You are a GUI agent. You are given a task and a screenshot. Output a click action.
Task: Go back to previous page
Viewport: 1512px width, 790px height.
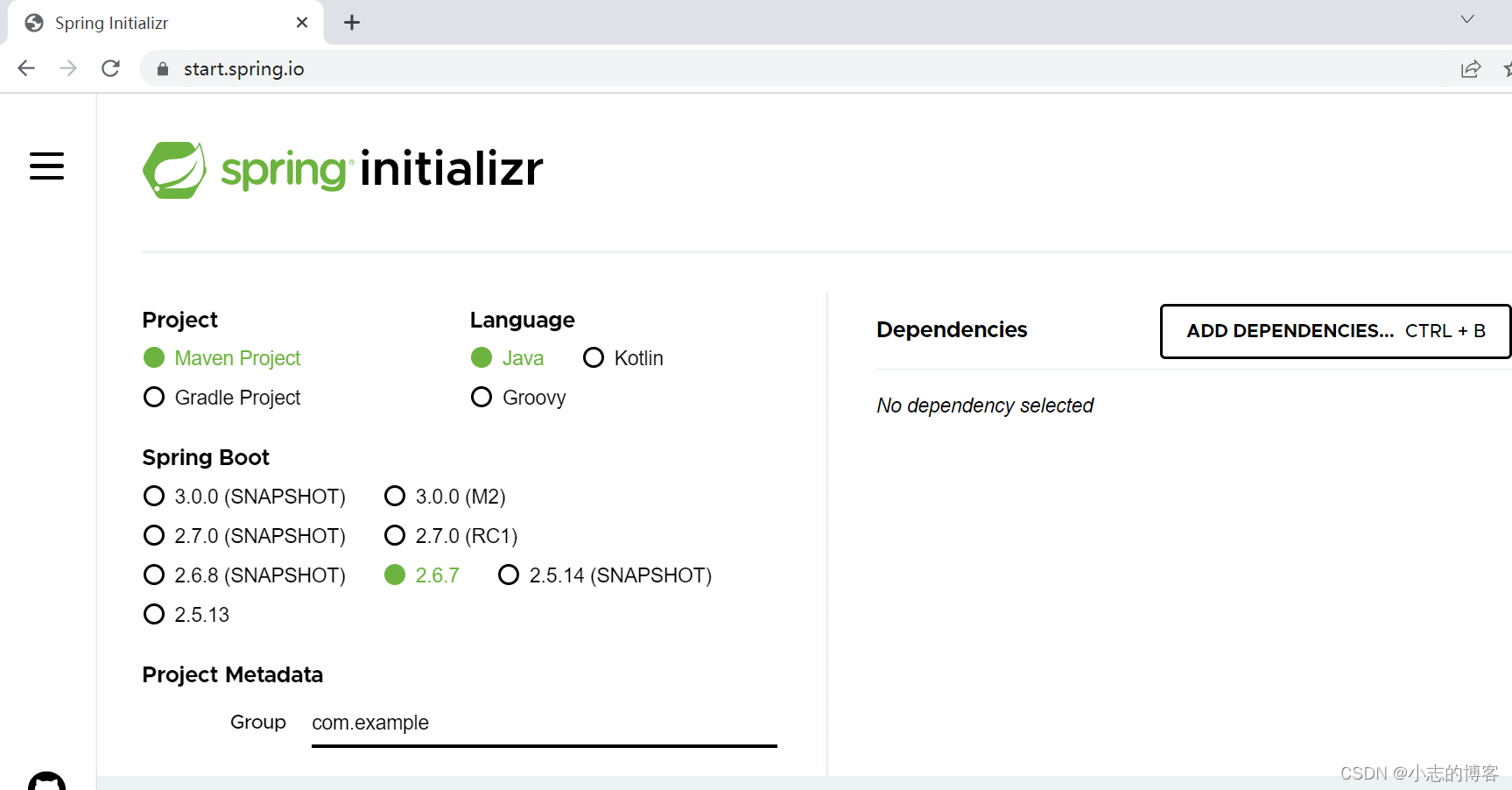26,68
